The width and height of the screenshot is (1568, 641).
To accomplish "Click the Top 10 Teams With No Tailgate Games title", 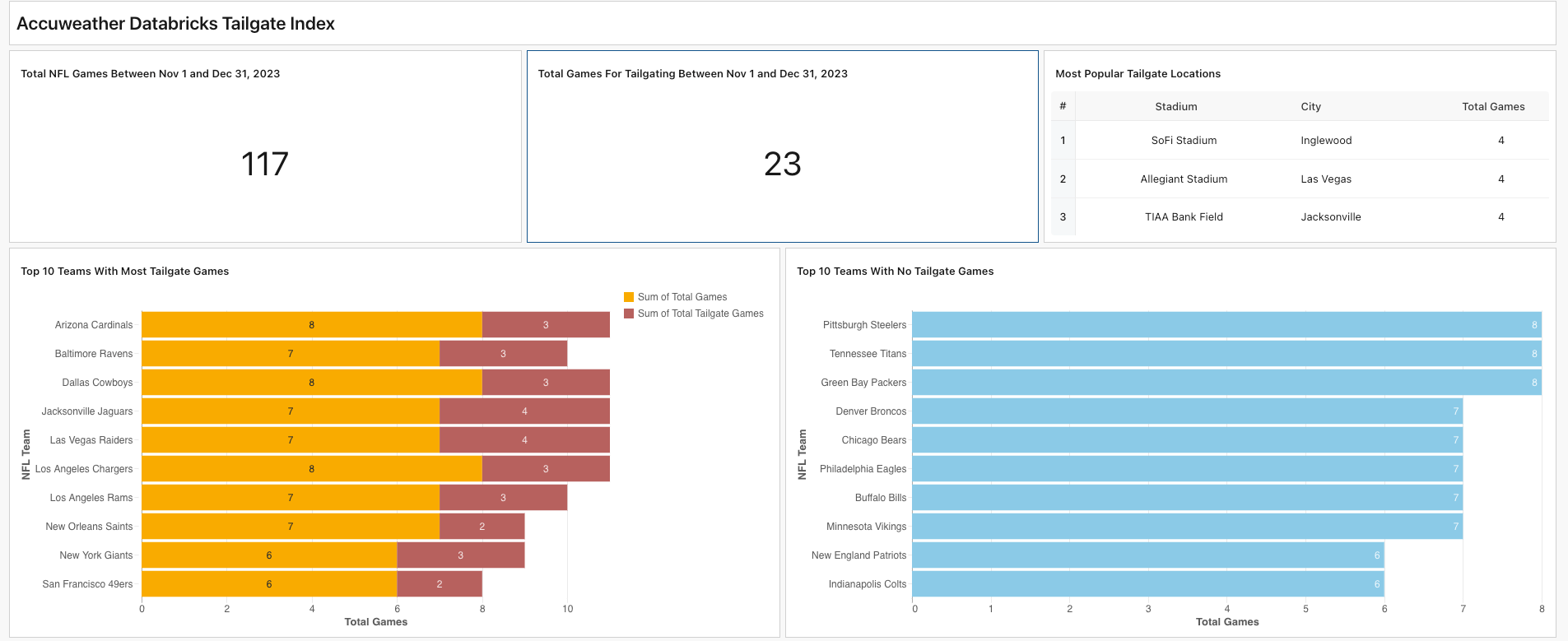I will tap(895, 271).
